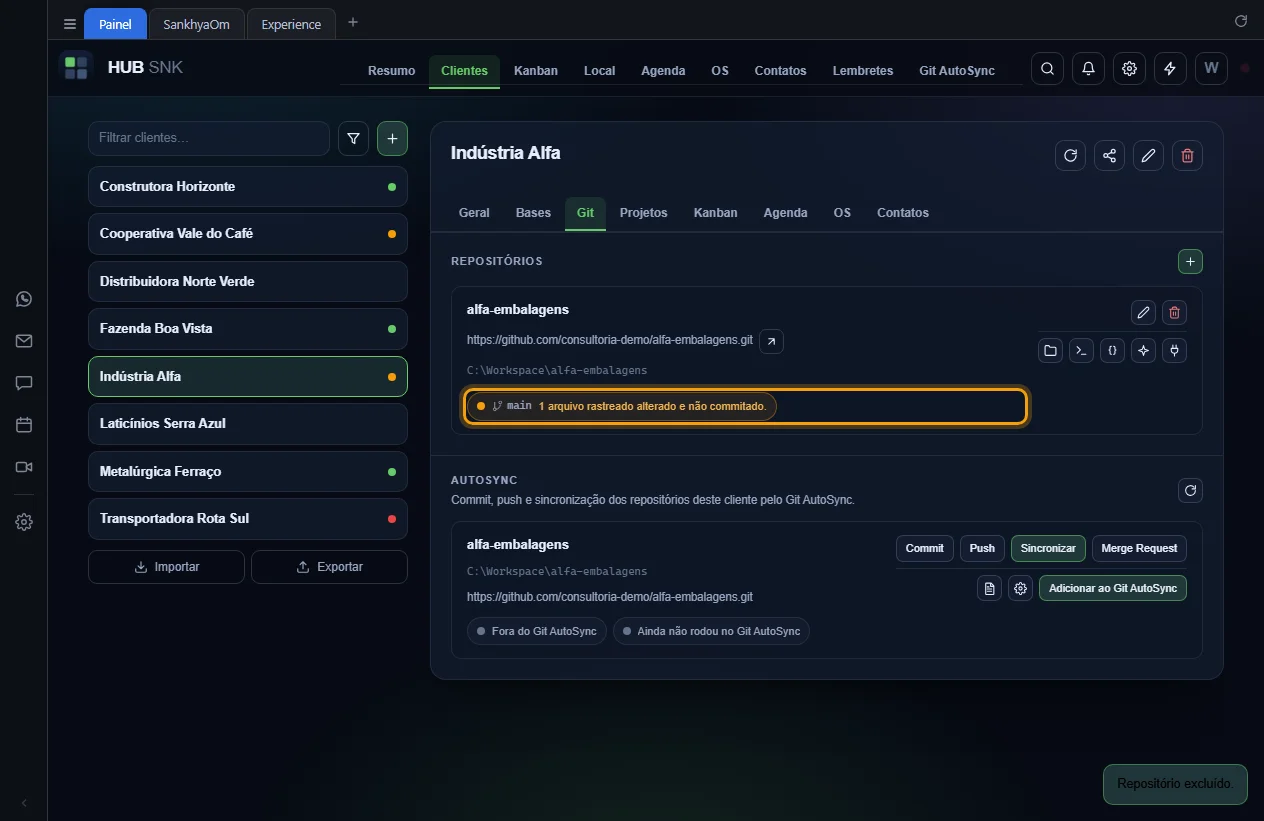
Task: Select client Cooperativa Vale do Café
Action: point(248,234)
